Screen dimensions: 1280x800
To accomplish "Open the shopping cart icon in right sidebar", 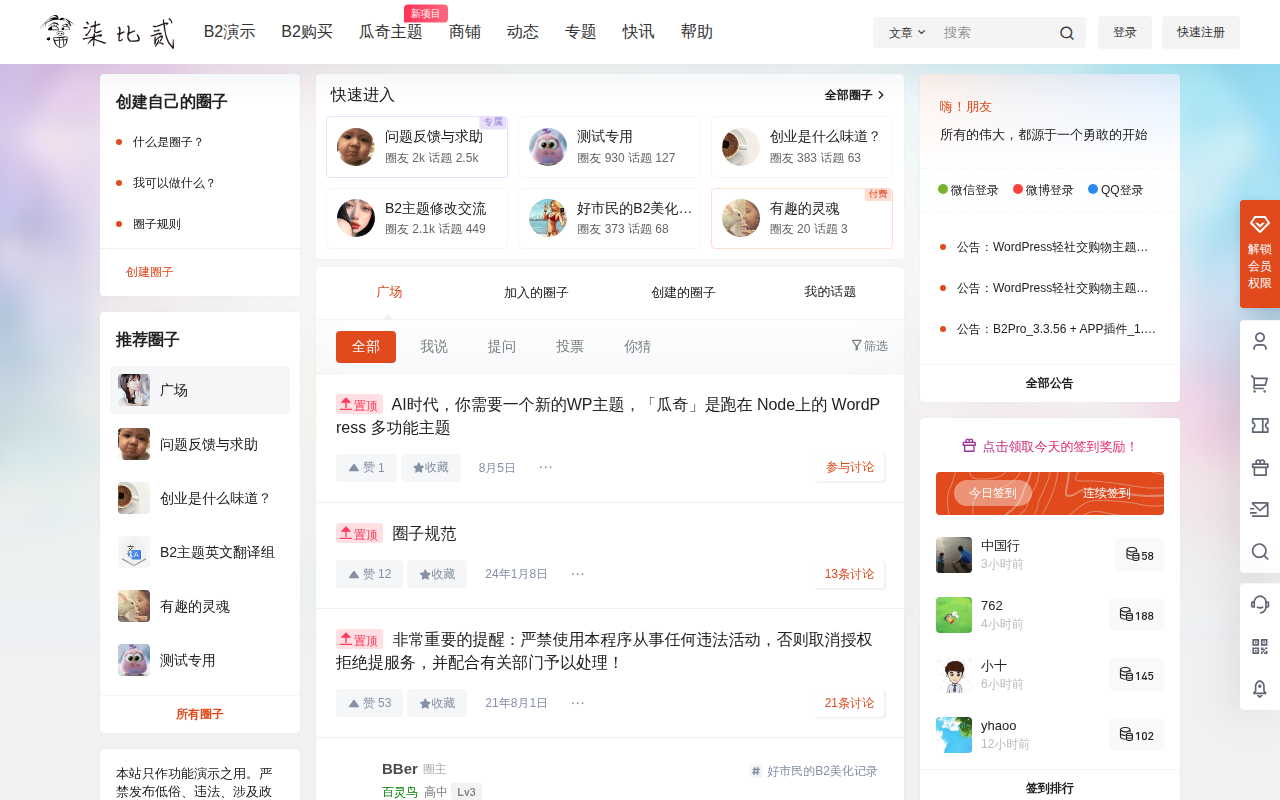I will [1260, 383].
